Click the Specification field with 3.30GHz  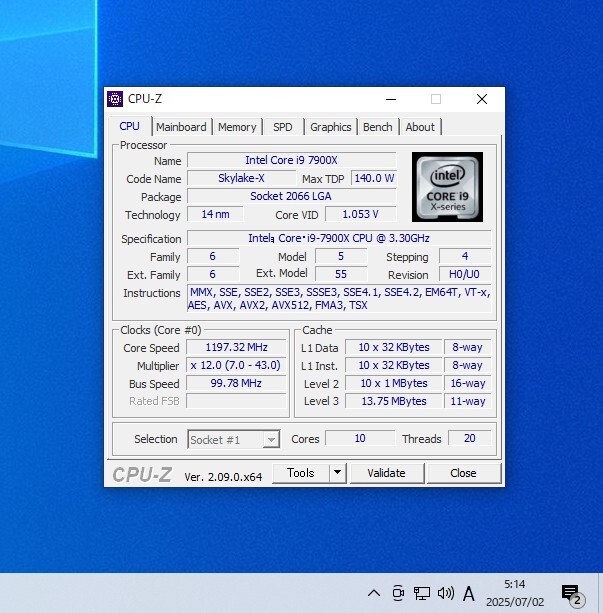click(339, 238)
